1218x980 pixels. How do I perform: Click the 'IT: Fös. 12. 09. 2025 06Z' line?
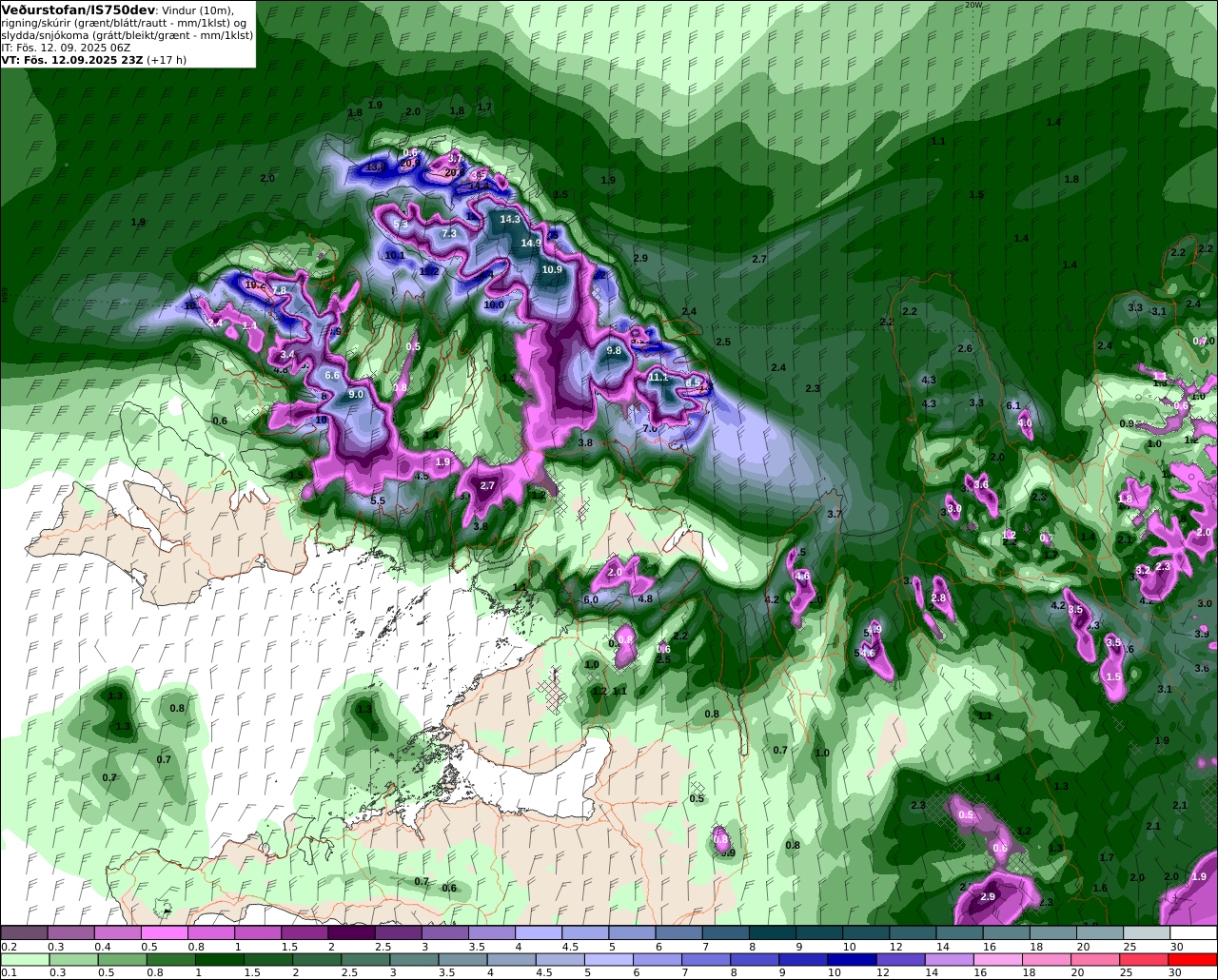coord(66,47)
